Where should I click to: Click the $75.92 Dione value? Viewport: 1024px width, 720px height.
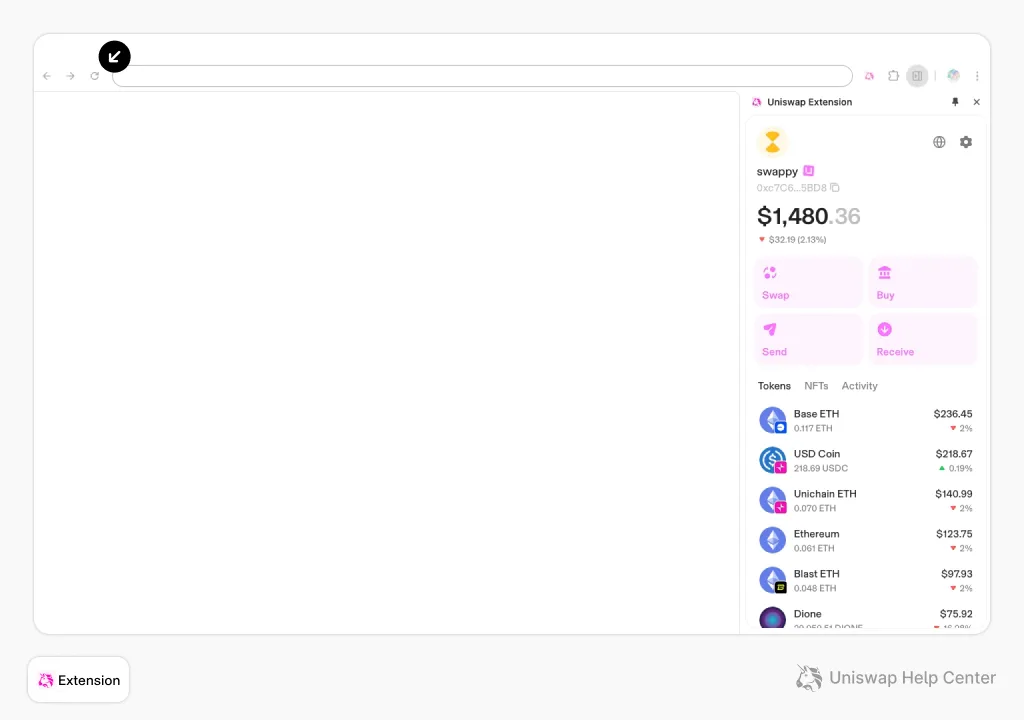coord(956,614)
